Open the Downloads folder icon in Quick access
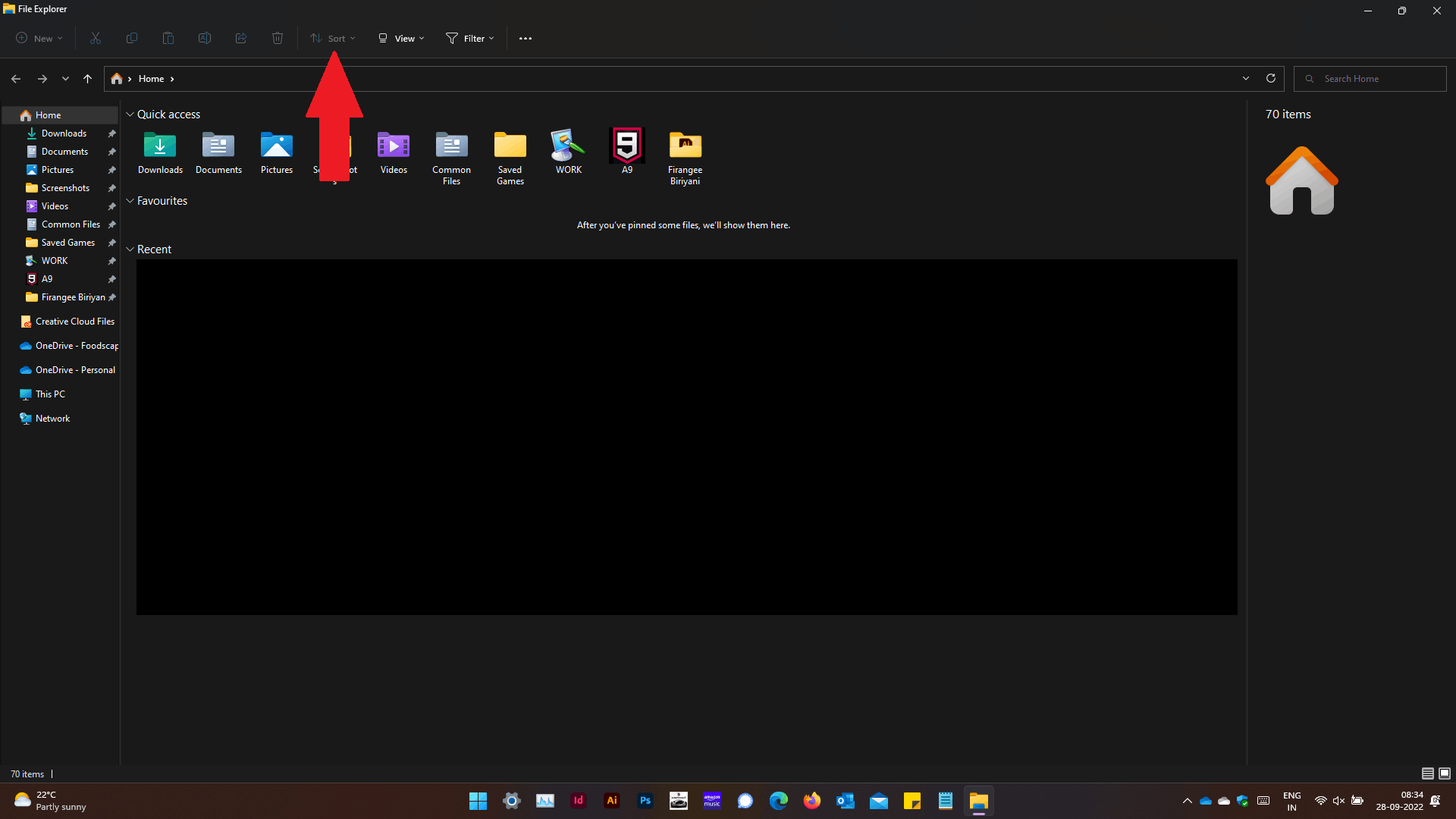The image size is (1456, 819). click(160, 152)
